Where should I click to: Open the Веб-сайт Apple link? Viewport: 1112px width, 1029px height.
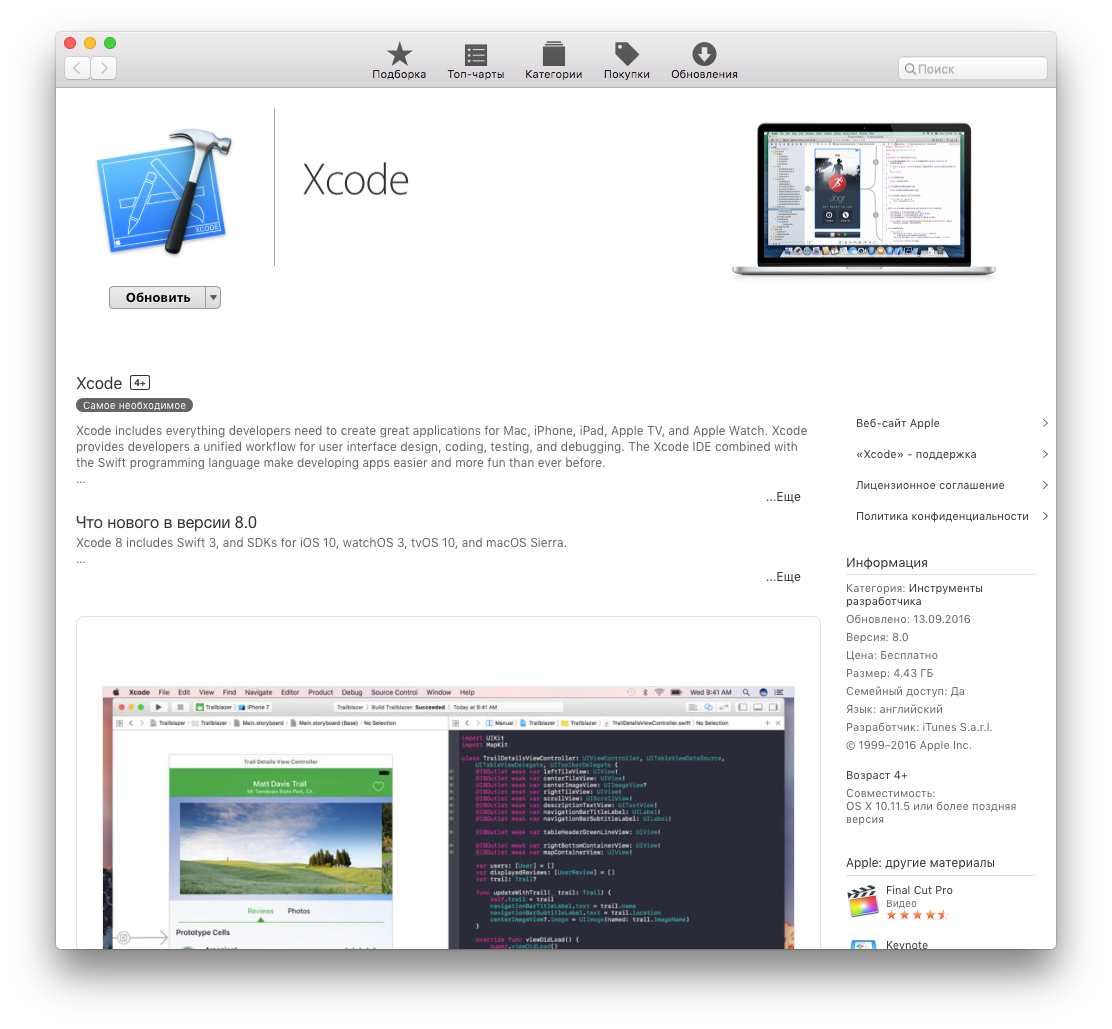tap(897, 423)
